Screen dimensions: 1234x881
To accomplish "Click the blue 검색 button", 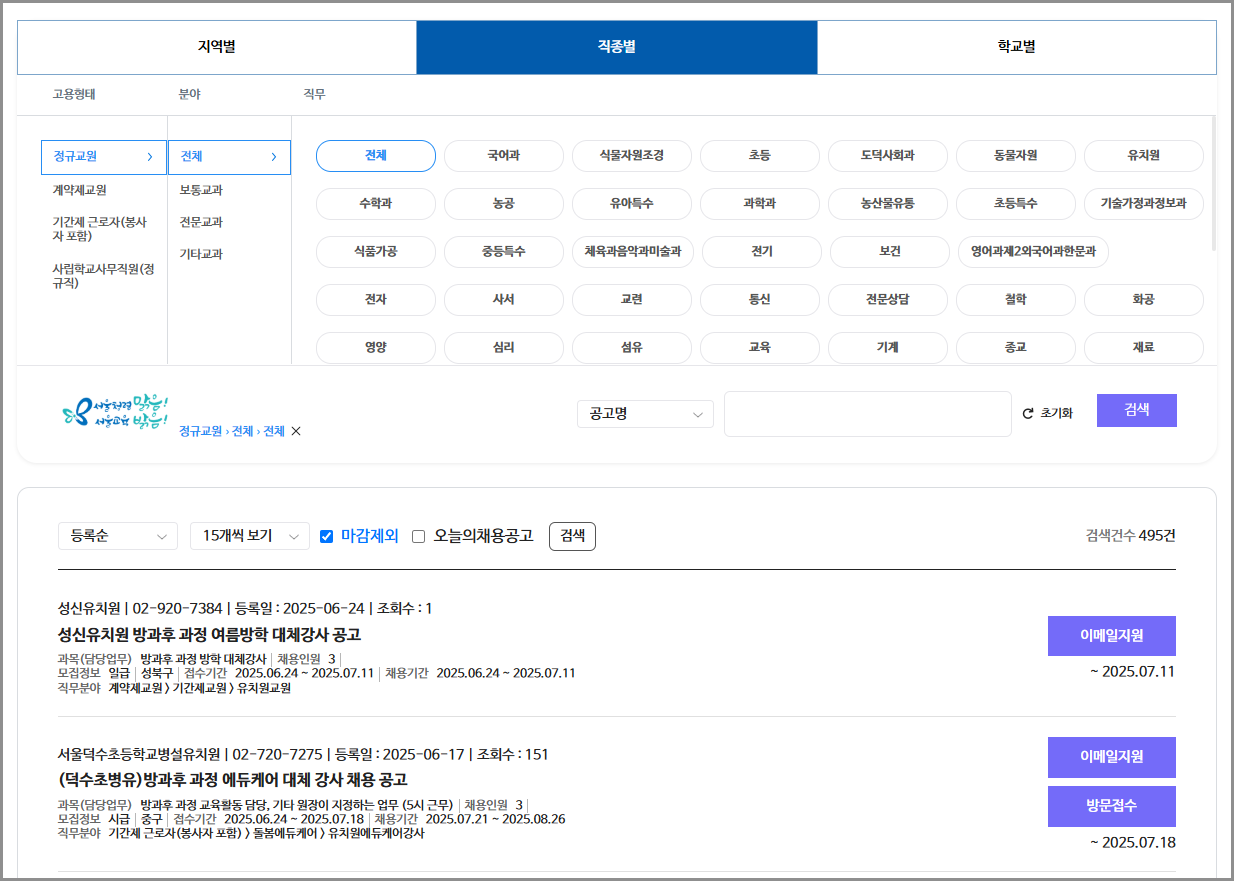I will click(x=1137, y=410).
